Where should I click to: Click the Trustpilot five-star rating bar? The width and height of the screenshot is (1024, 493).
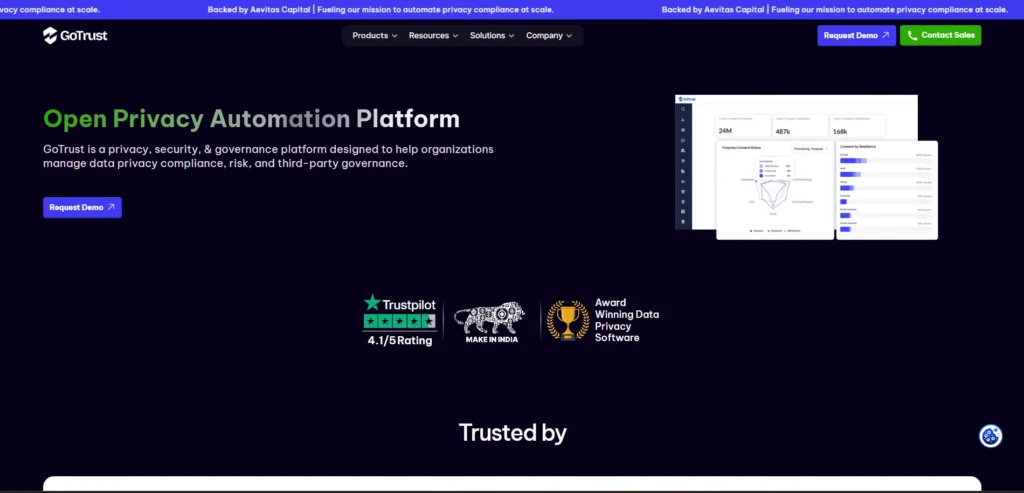point(400,321)
